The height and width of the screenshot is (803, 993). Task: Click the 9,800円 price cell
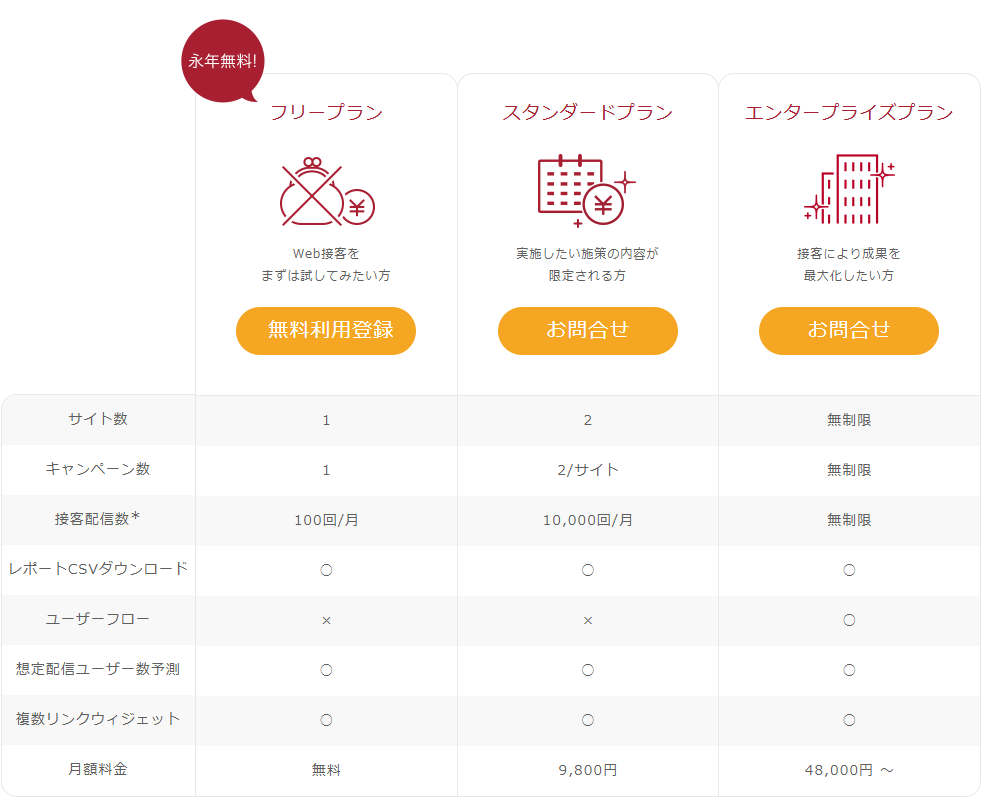point(588,770)
